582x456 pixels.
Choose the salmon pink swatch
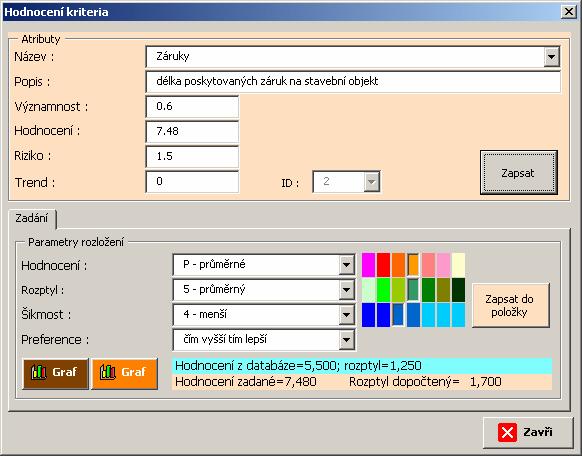point(428,265)
